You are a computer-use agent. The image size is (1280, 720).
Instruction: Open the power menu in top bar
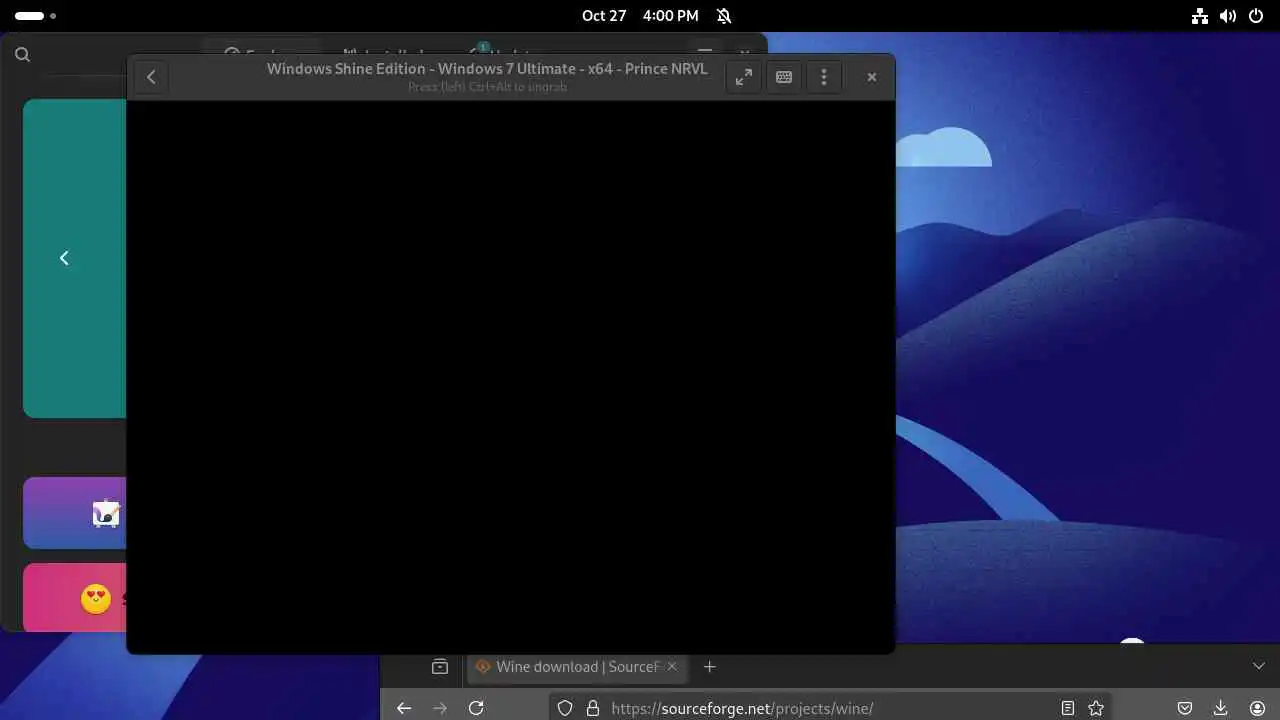(1256, 16)
